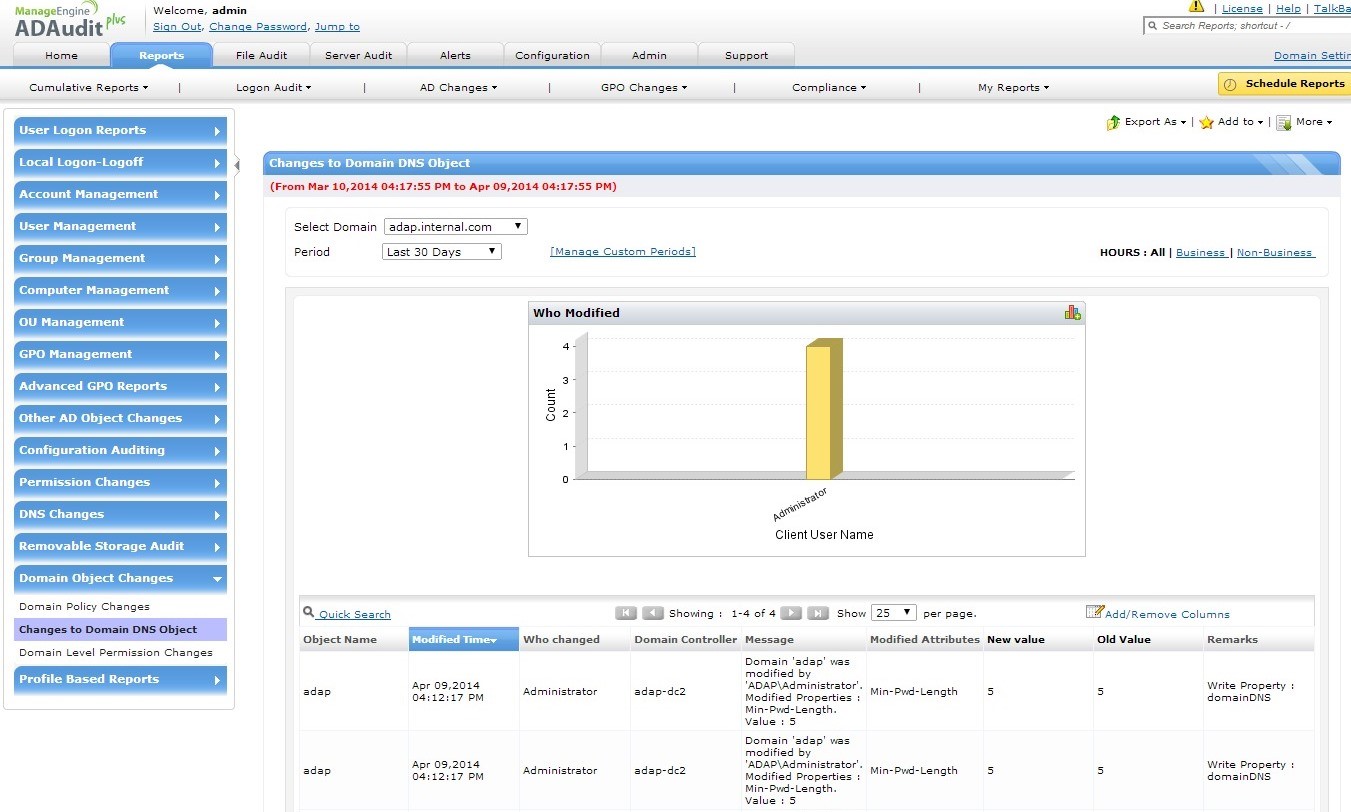This screenshot has width=1351, height=812.
Task: Click the Quick Search magnifier icon
Action: [309, 613]
